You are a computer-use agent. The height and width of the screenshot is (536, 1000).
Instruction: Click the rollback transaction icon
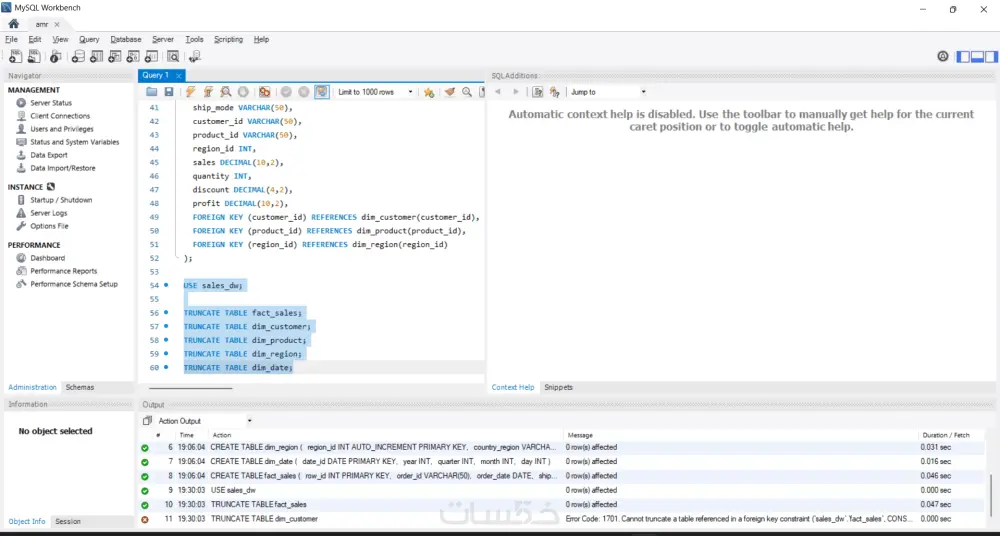[x=304, y=92]
